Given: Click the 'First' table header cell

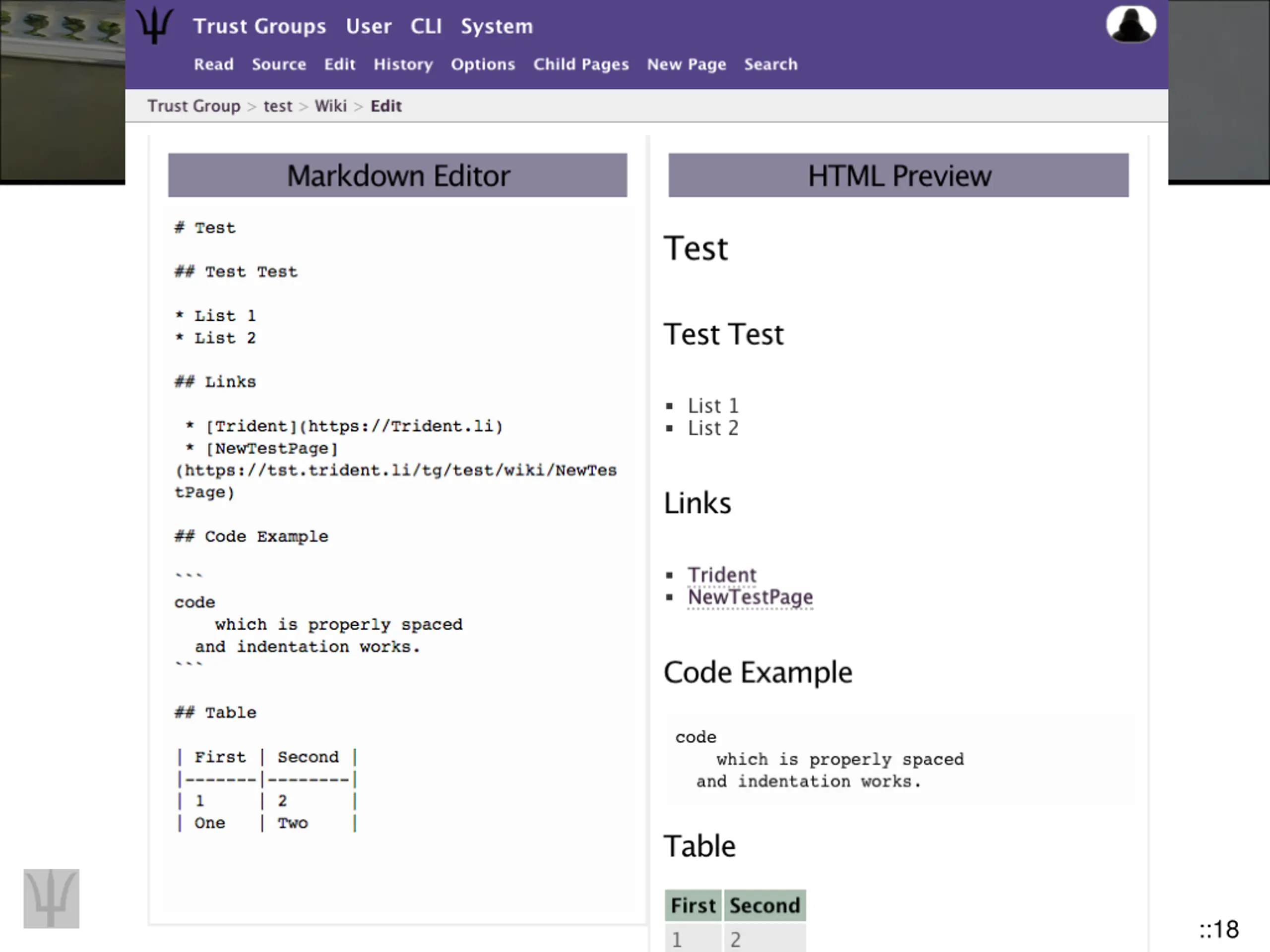Looking at the screenshot, I should tap(693, 905).
